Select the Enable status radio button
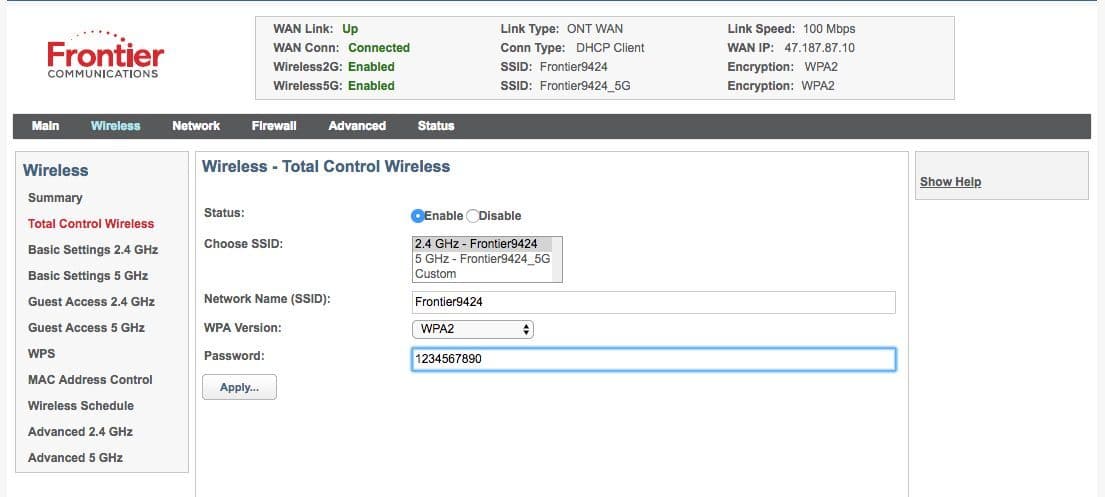Image resolution: width=1105 pixels, height=497 pixels. (418, 216)
